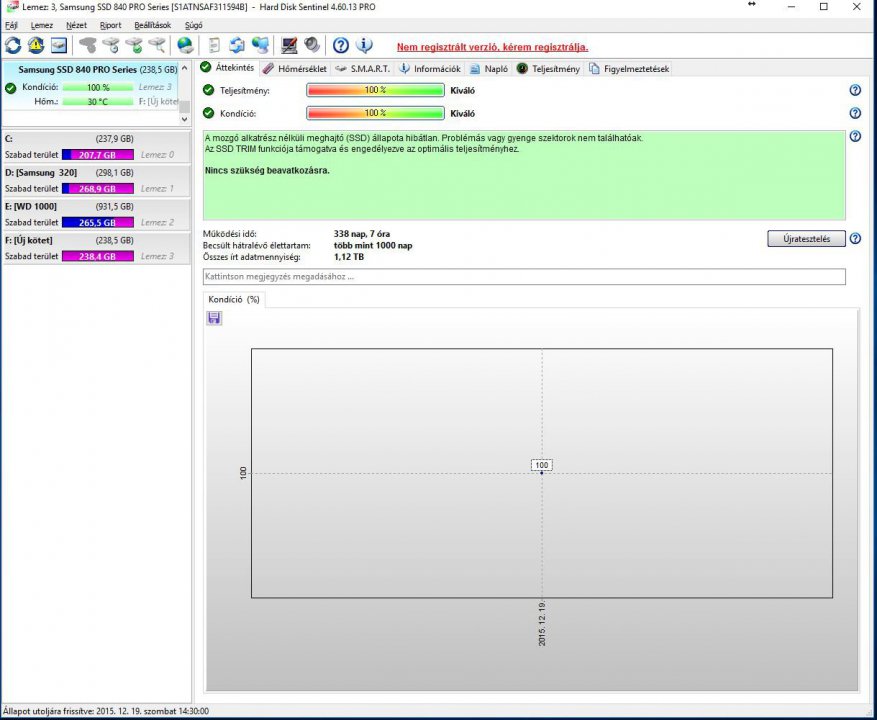The height and width of the screenshot is (720, 877).
Task: Switch to the Napló tab
Action: point(489,69)
